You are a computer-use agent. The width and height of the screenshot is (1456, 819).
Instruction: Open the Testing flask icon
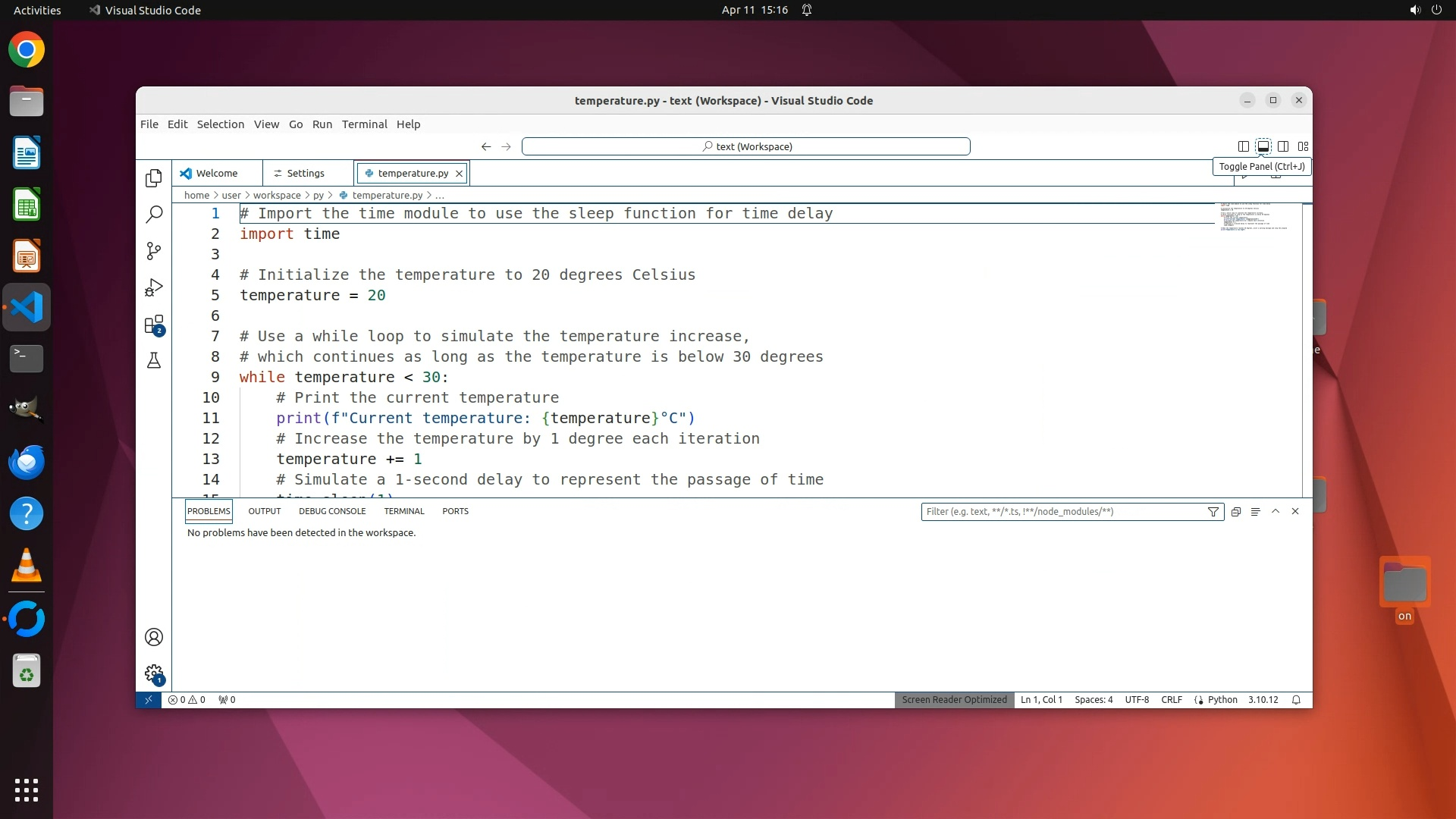pyautogui.click(x=154, y=361)
